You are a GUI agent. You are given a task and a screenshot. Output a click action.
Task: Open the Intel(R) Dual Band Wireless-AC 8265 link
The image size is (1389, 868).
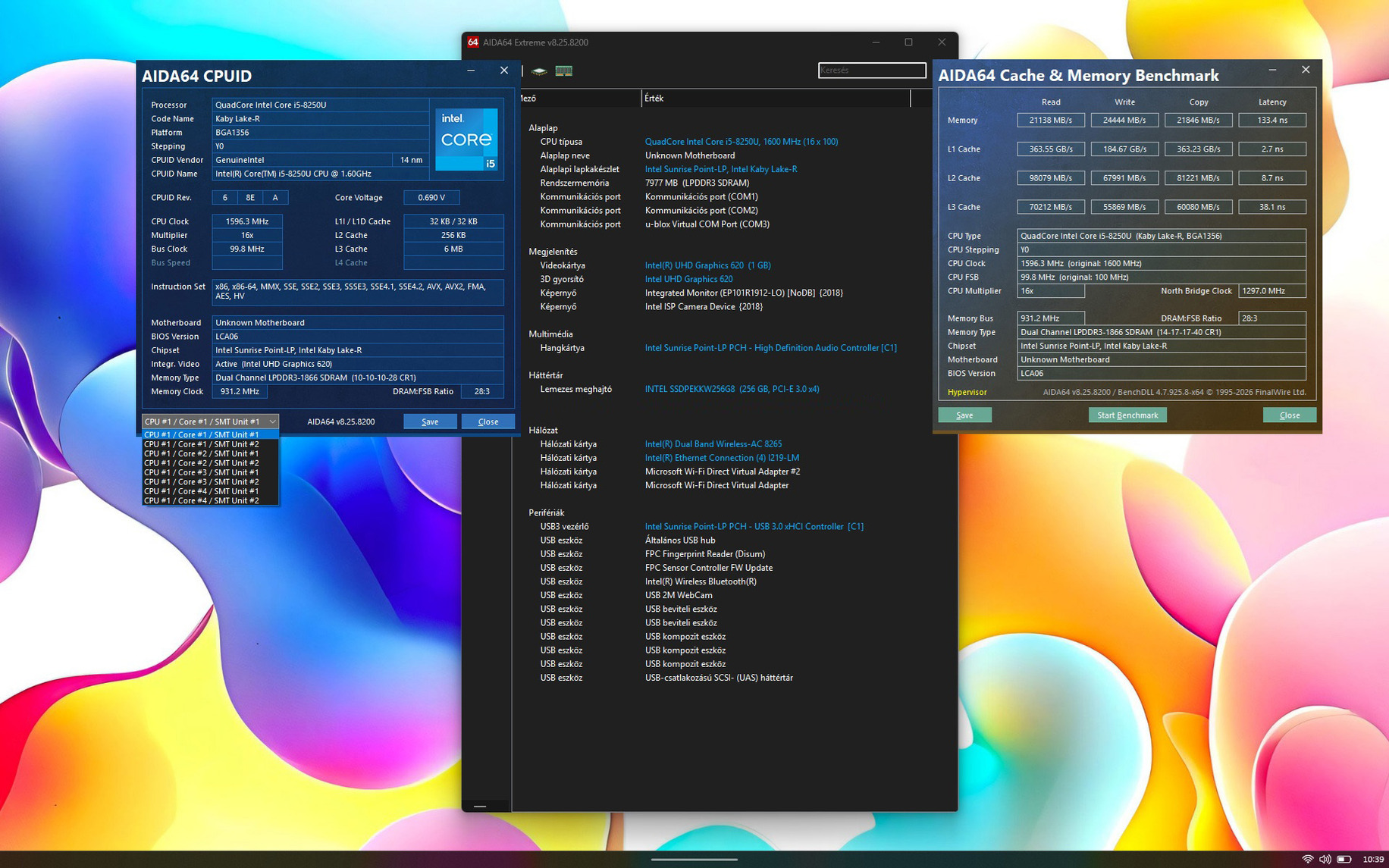pyautogui.click(x=713, y=444)
